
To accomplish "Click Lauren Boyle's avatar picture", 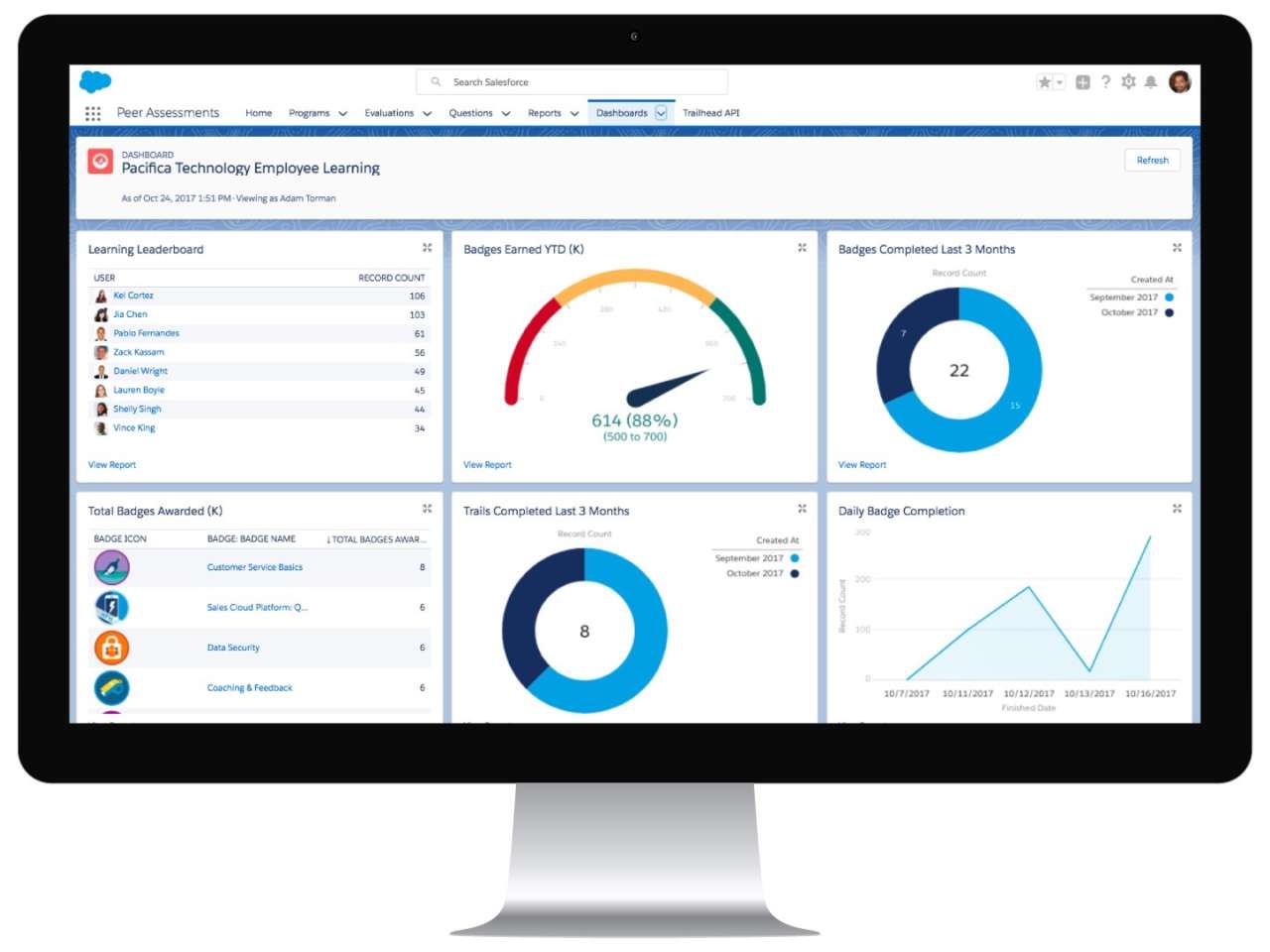I will click(x=100, y=390).
